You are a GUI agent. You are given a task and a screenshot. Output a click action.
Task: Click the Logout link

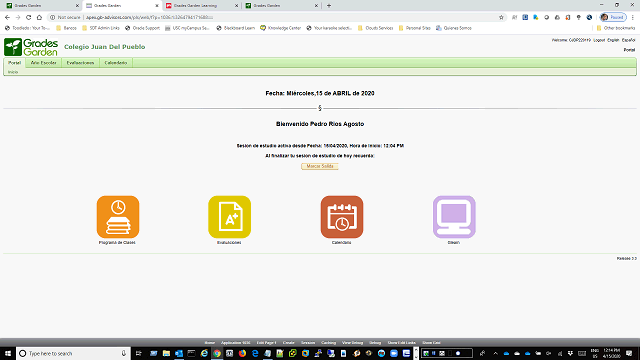[x=599, y=40]
